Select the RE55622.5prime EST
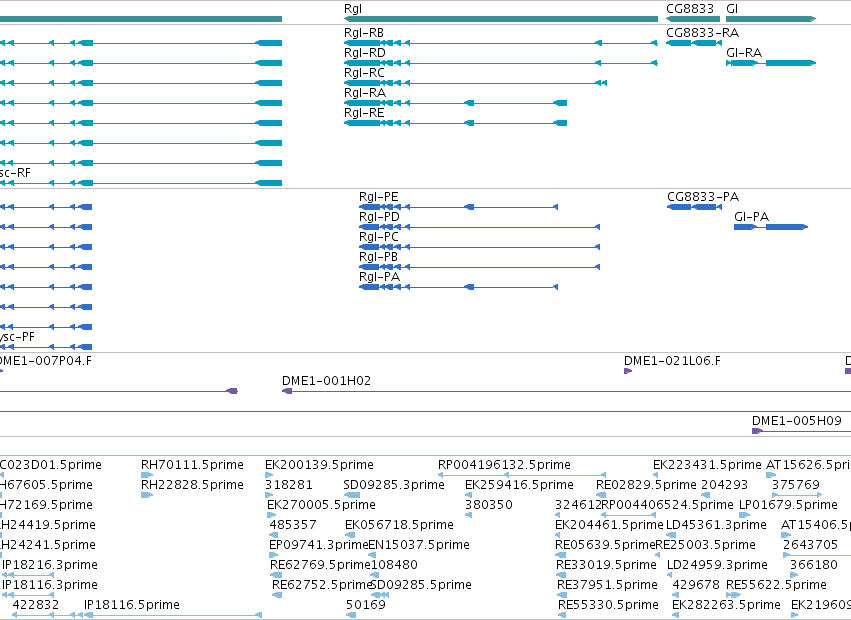The width and height of the screenshot is (851, 620). pos(734,596)
